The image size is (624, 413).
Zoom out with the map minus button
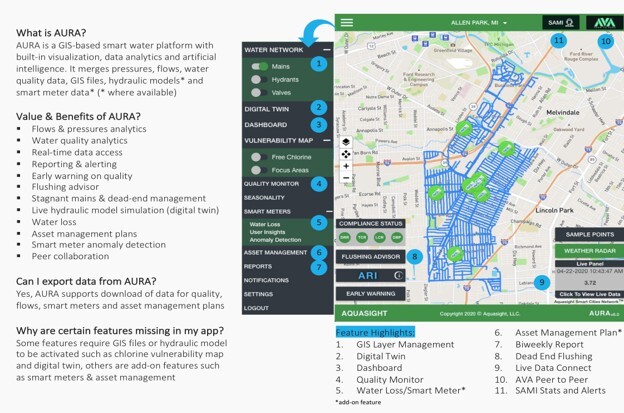click(346, 178)
